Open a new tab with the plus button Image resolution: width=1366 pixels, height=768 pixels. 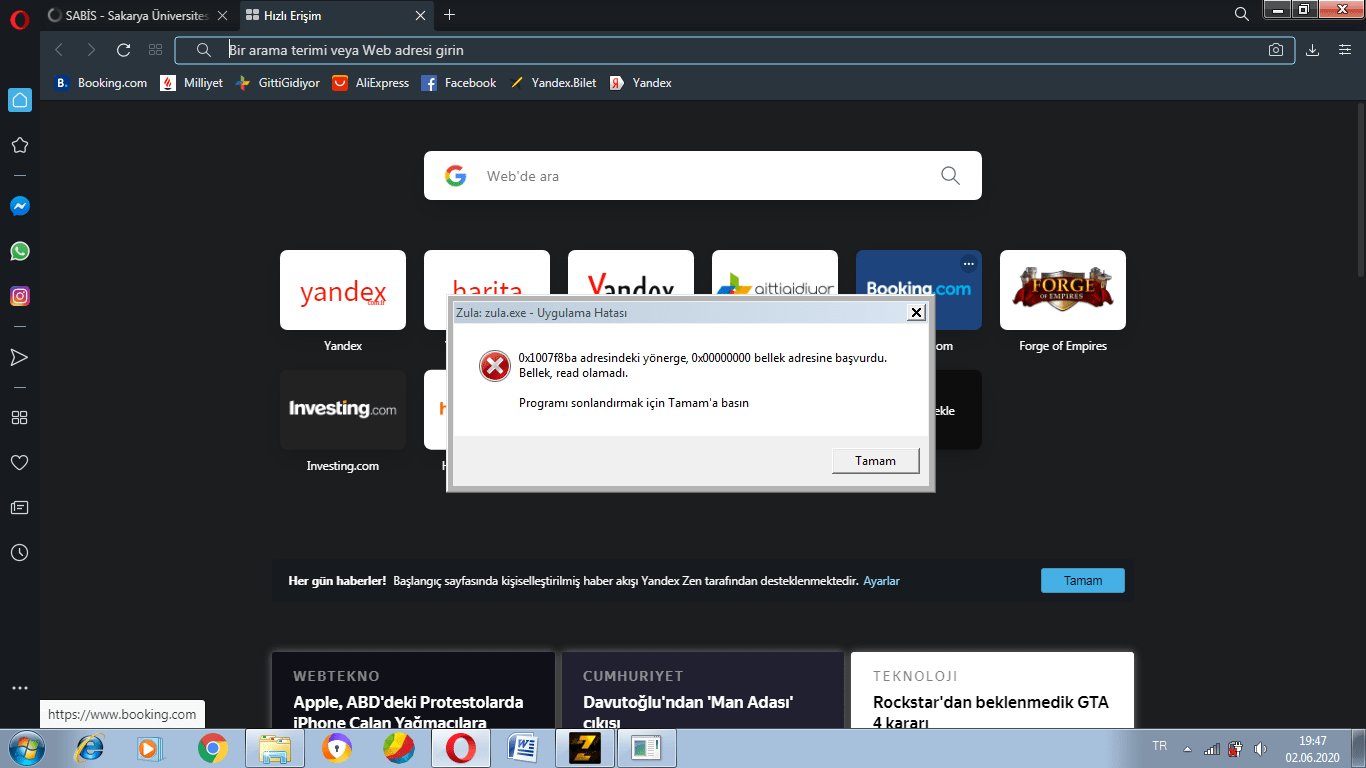449,15
